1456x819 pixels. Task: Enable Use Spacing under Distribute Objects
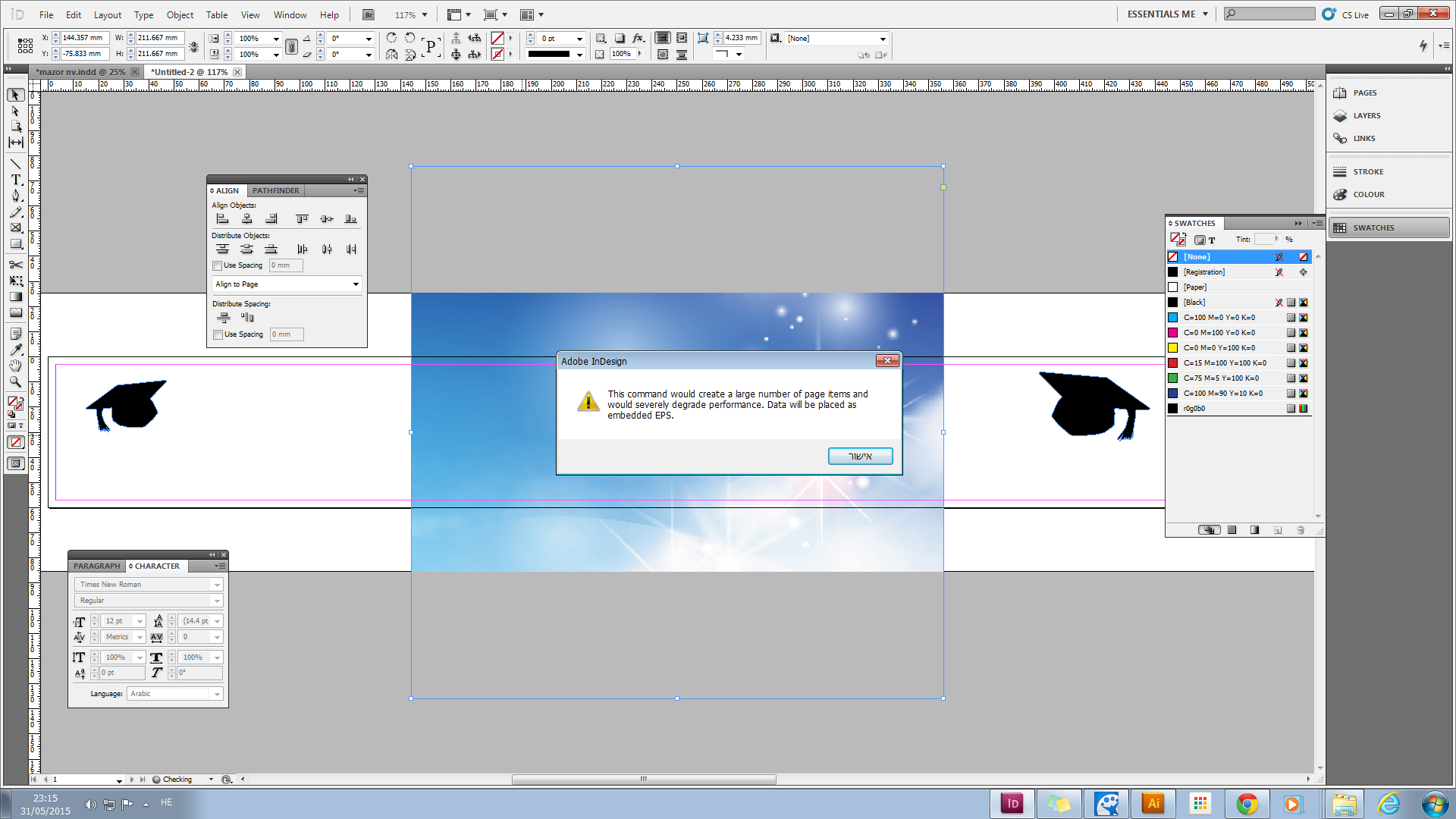click(218, 265)
